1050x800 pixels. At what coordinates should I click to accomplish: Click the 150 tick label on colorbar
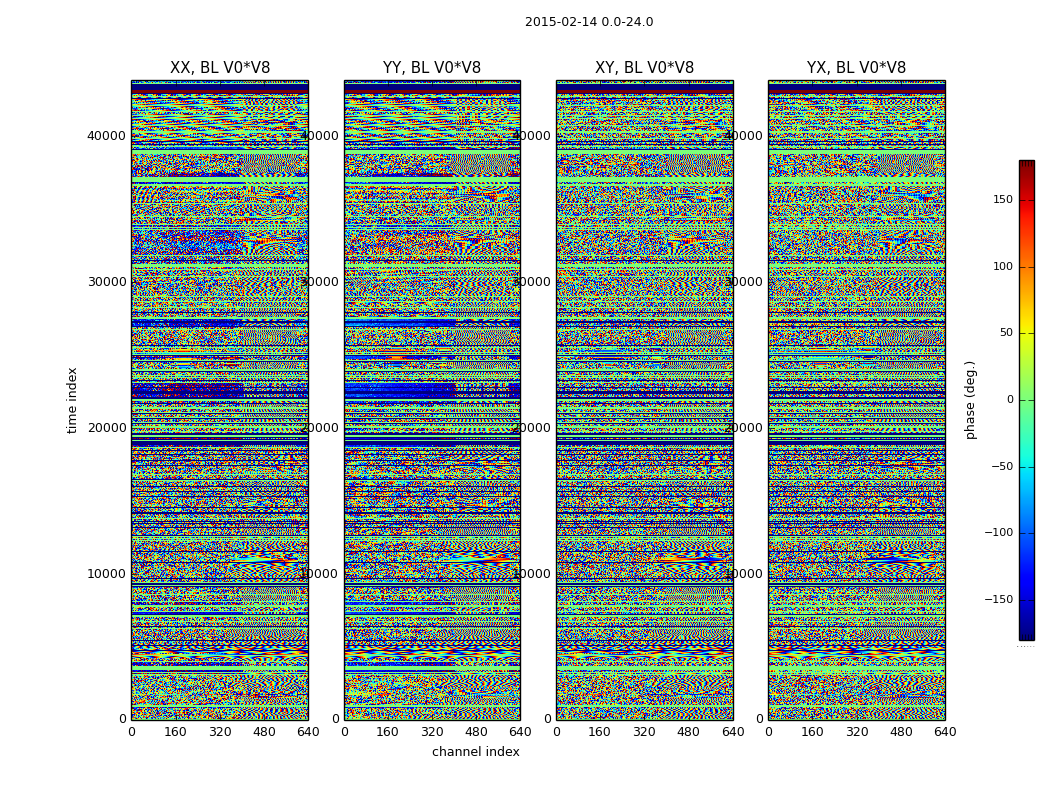[1003, 200]
